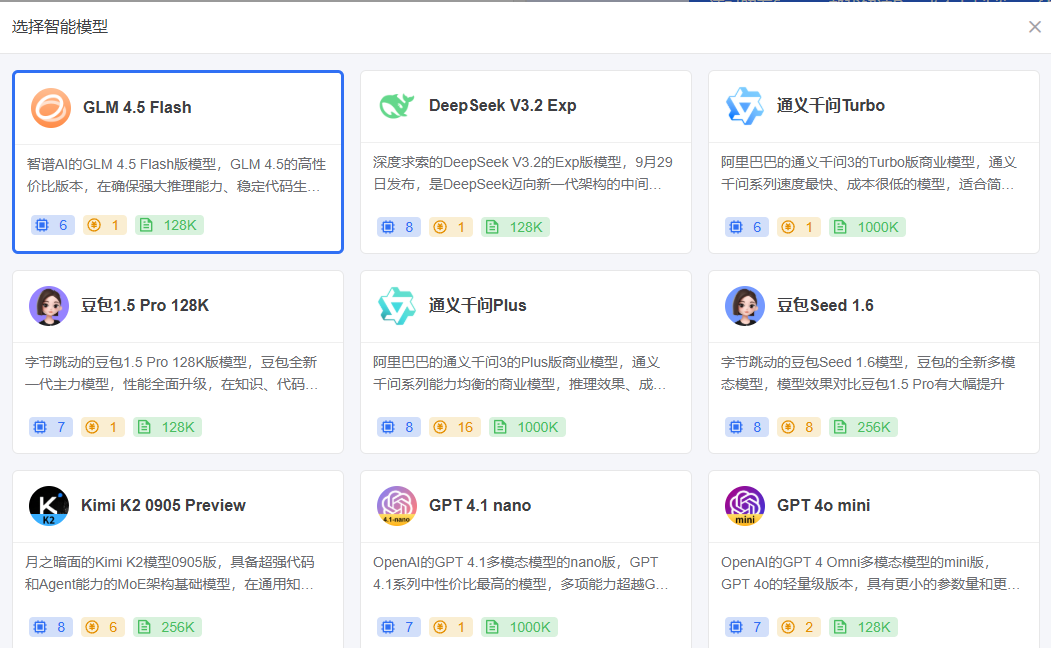Click the Kimi K2 description paragraph

[x=170, y=573]
